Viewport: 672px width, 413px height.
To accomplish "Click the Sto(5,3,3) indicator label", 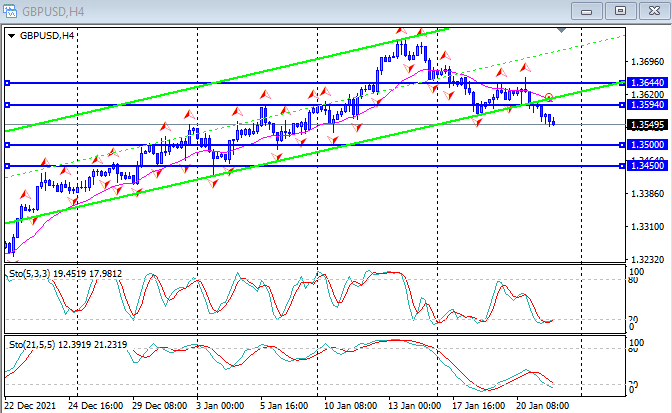I will tap(30, 273).
